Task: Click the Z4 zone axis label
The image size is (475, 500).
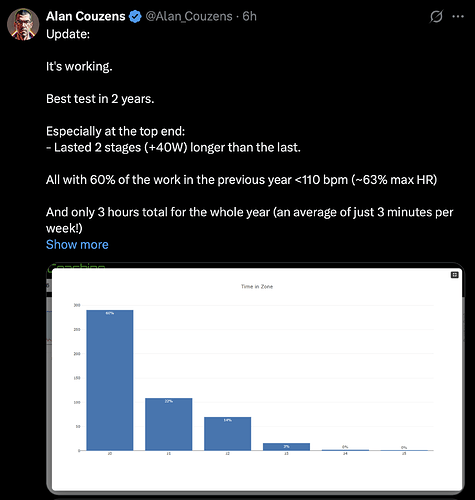Action: [345, 454]
